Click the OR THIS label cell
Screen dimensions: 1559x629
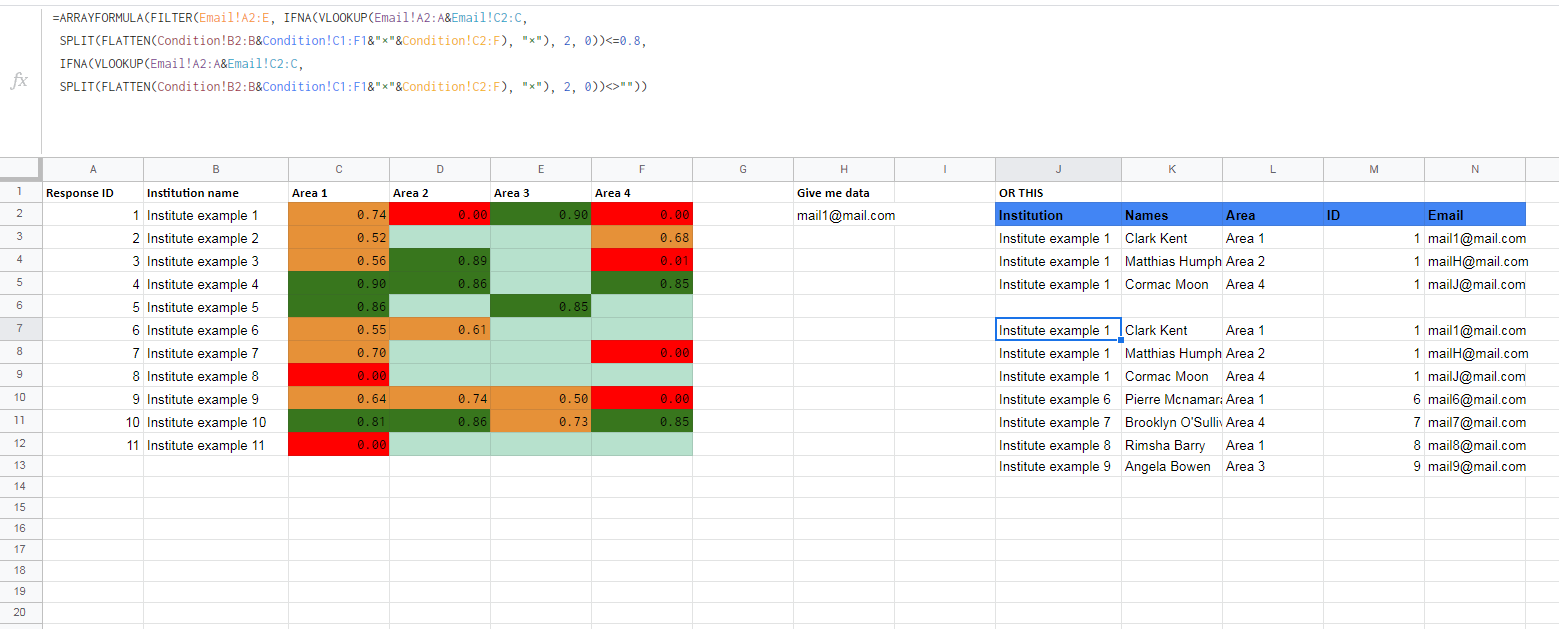pyautogui.click(x=1058, y=192)
